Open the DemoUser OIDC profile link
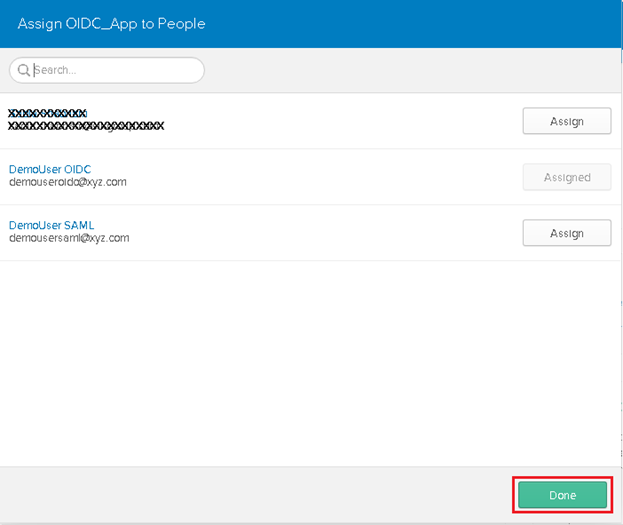The image size is (623, 525). pos(50,170)
